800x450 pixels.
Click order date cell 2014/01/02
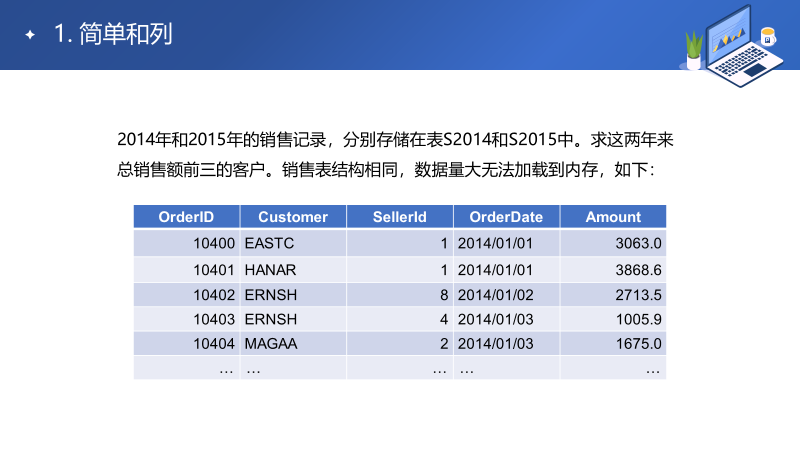click(496, 295)
